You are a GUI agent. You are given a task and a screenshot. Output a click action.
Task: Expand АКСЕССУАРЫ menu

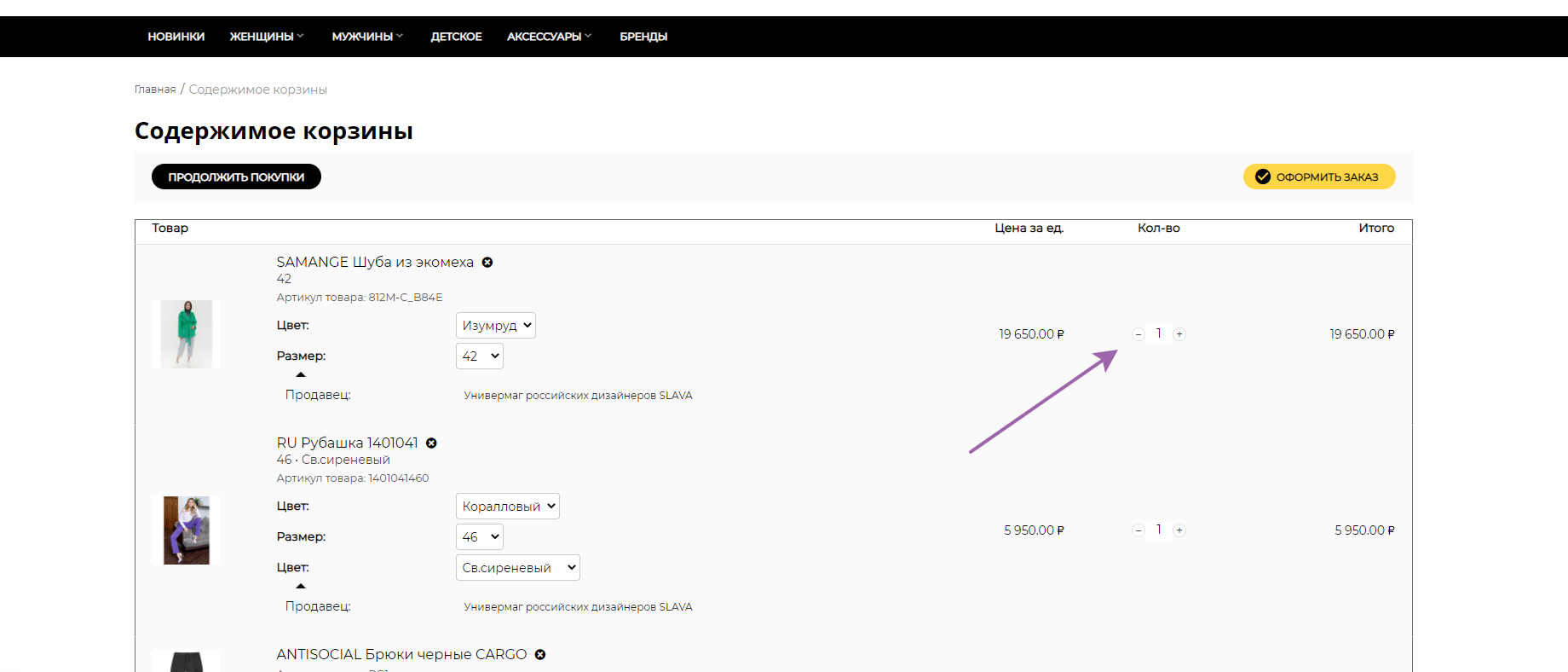click(x=549, y=37)
